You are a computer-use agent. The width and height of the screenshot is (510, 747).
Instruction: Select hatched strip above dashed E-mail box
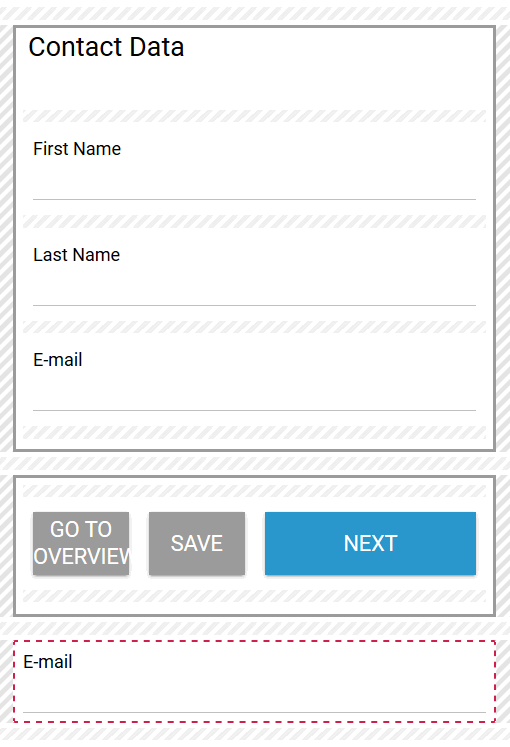[255, 628]
